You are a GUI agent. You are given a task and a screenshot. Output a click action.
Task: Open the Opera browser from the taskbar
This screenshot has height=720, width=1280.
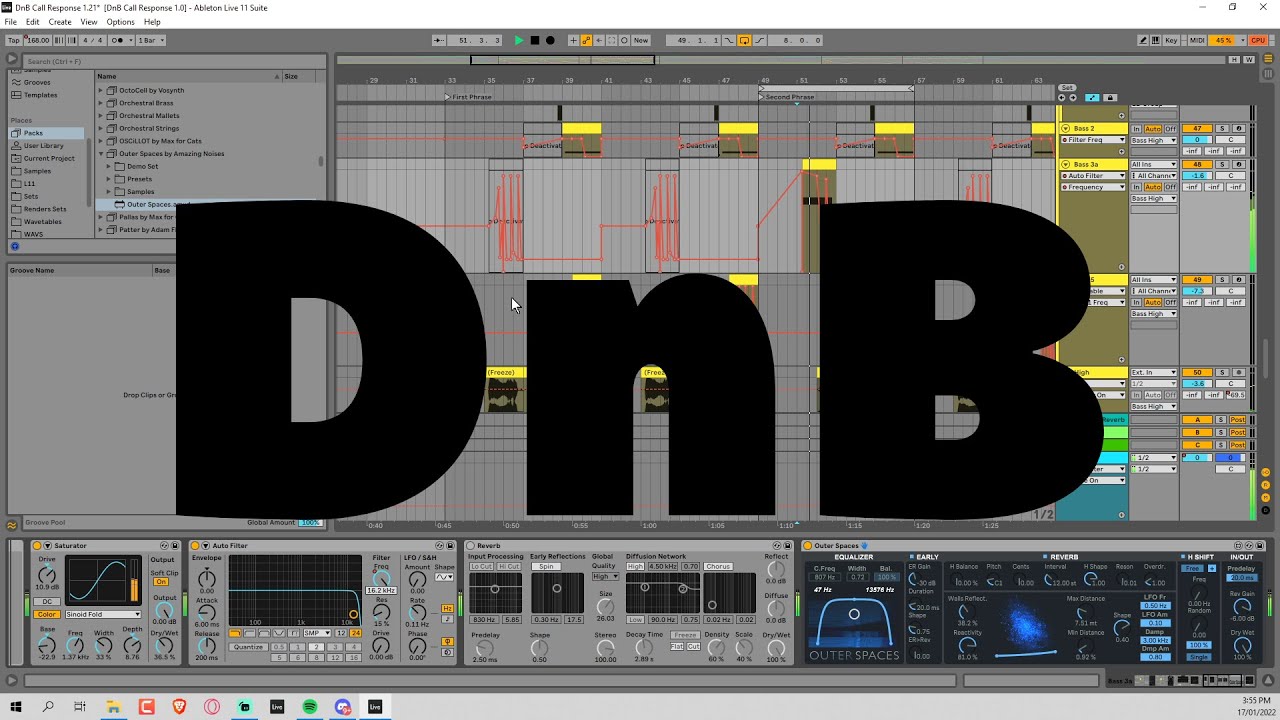click(212, 707)
